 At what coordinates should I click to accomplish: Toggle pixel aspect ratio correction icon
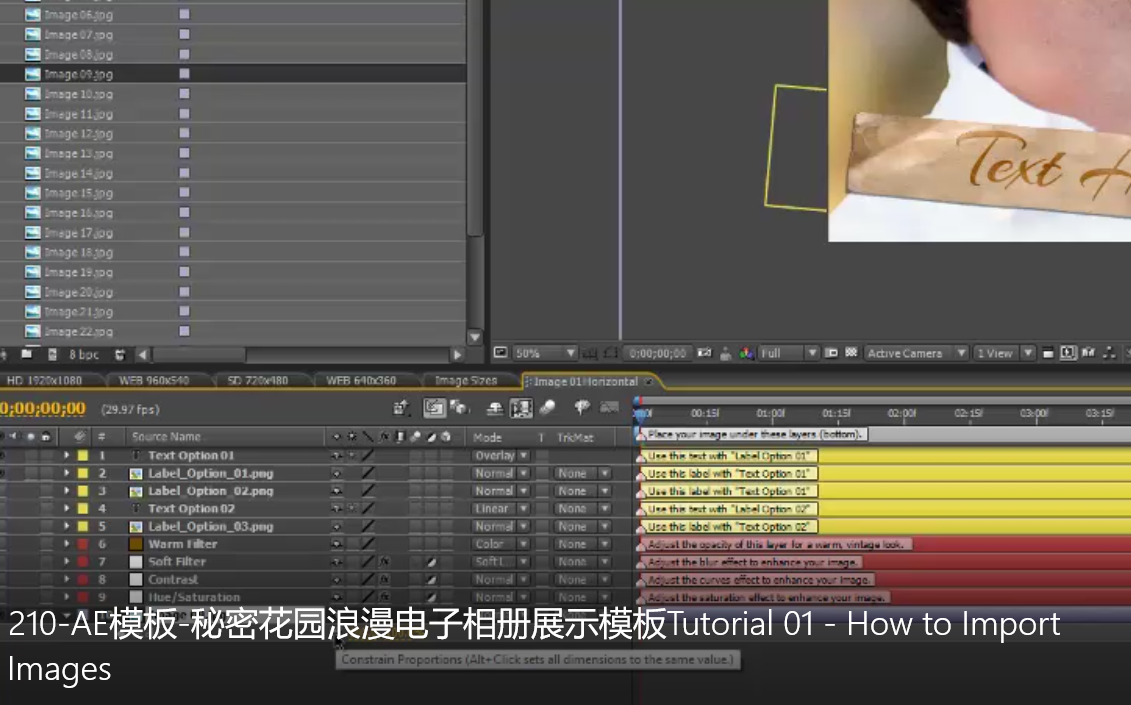click(1048, 353)
